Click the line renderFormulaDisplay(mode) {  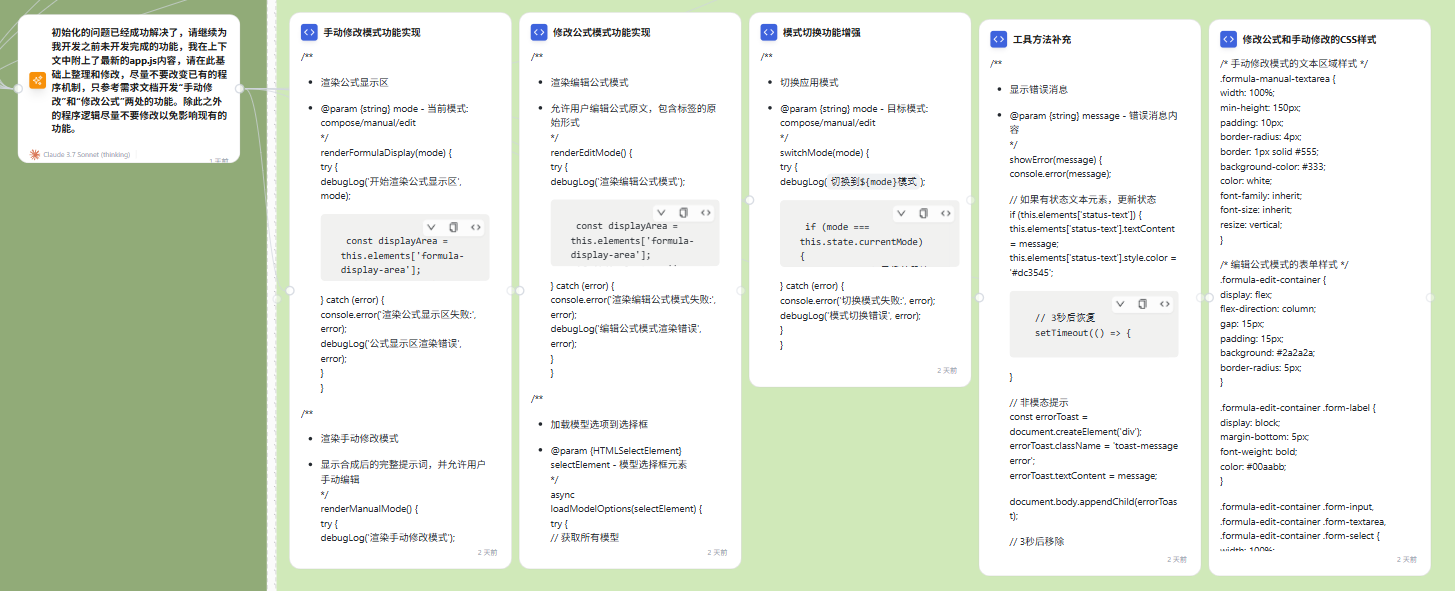(387, 153)
